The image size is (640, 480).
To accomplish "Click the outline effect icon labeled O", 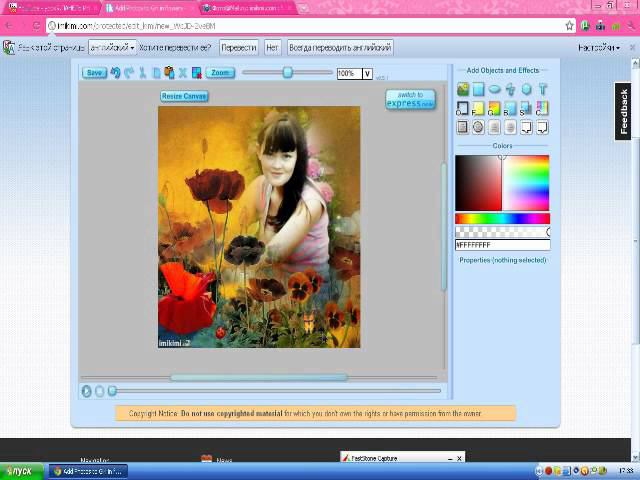I will 462,108.
